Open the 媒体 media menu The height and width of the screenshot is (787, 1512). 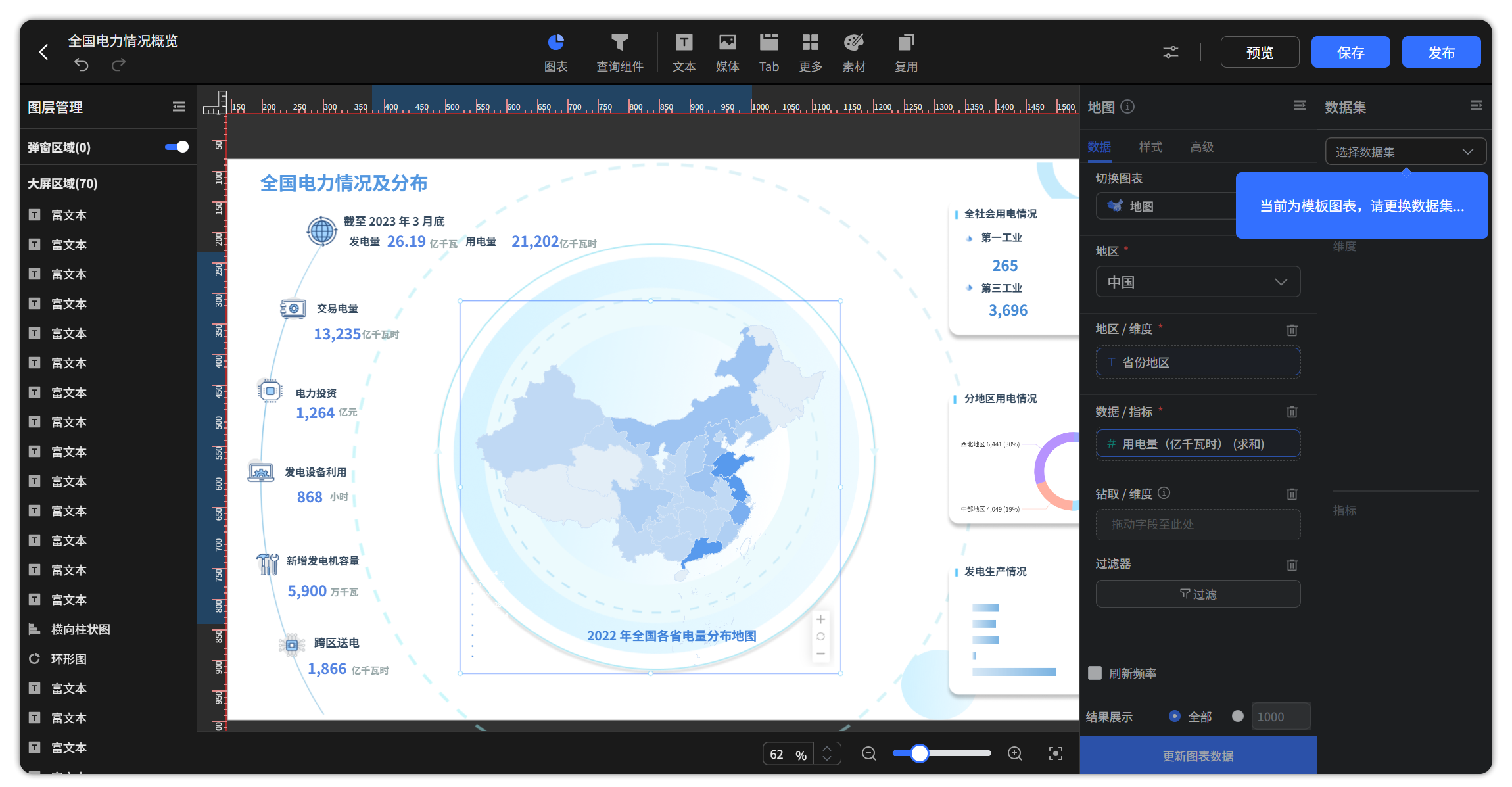point(727,53)
